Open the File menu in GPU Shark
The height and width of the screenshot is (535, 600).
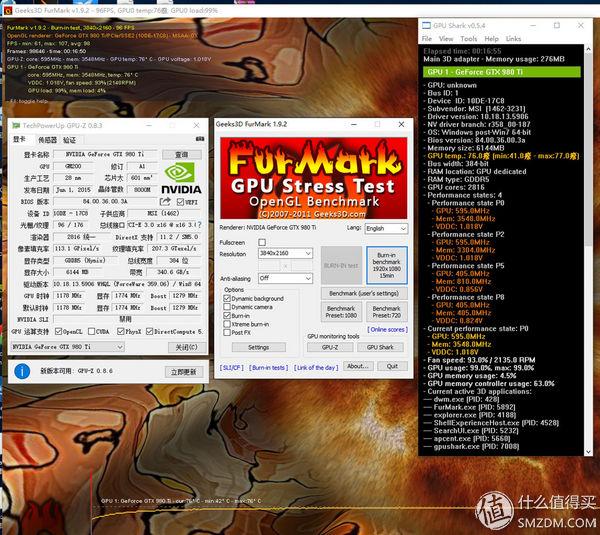pos(427,39)
